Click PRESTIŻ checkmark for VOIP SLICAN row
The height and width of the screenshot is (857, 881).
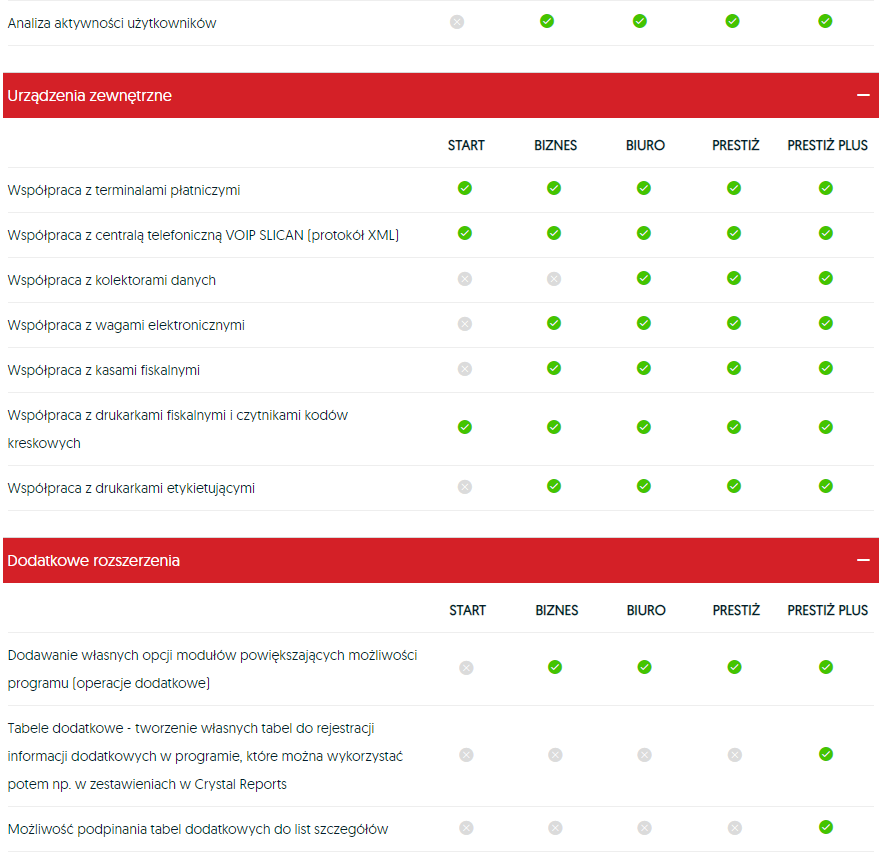[734, 233]
